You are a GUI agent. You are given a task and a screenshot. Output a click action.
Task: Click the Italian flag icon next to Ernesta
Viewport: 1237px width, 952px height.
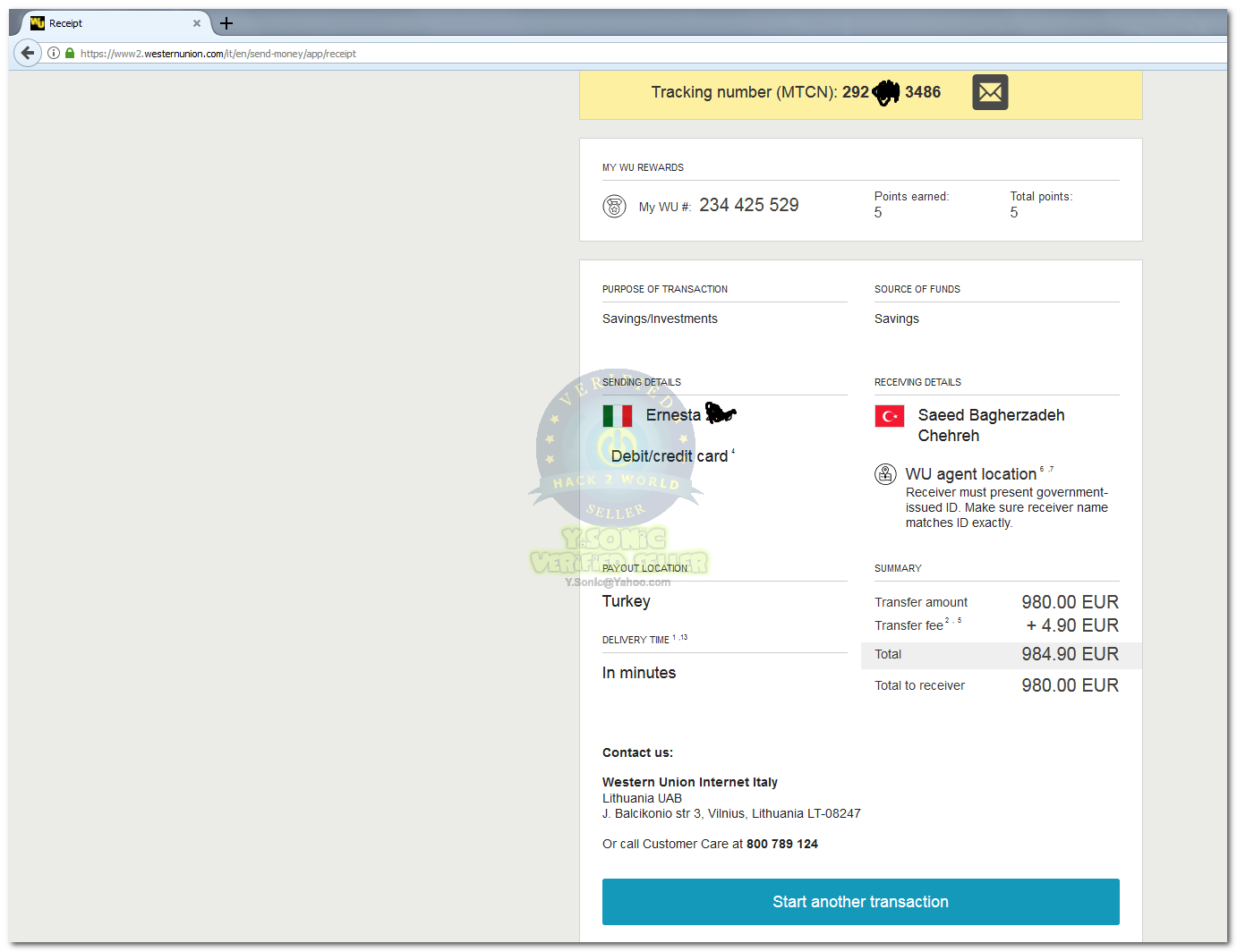(618, 416)
